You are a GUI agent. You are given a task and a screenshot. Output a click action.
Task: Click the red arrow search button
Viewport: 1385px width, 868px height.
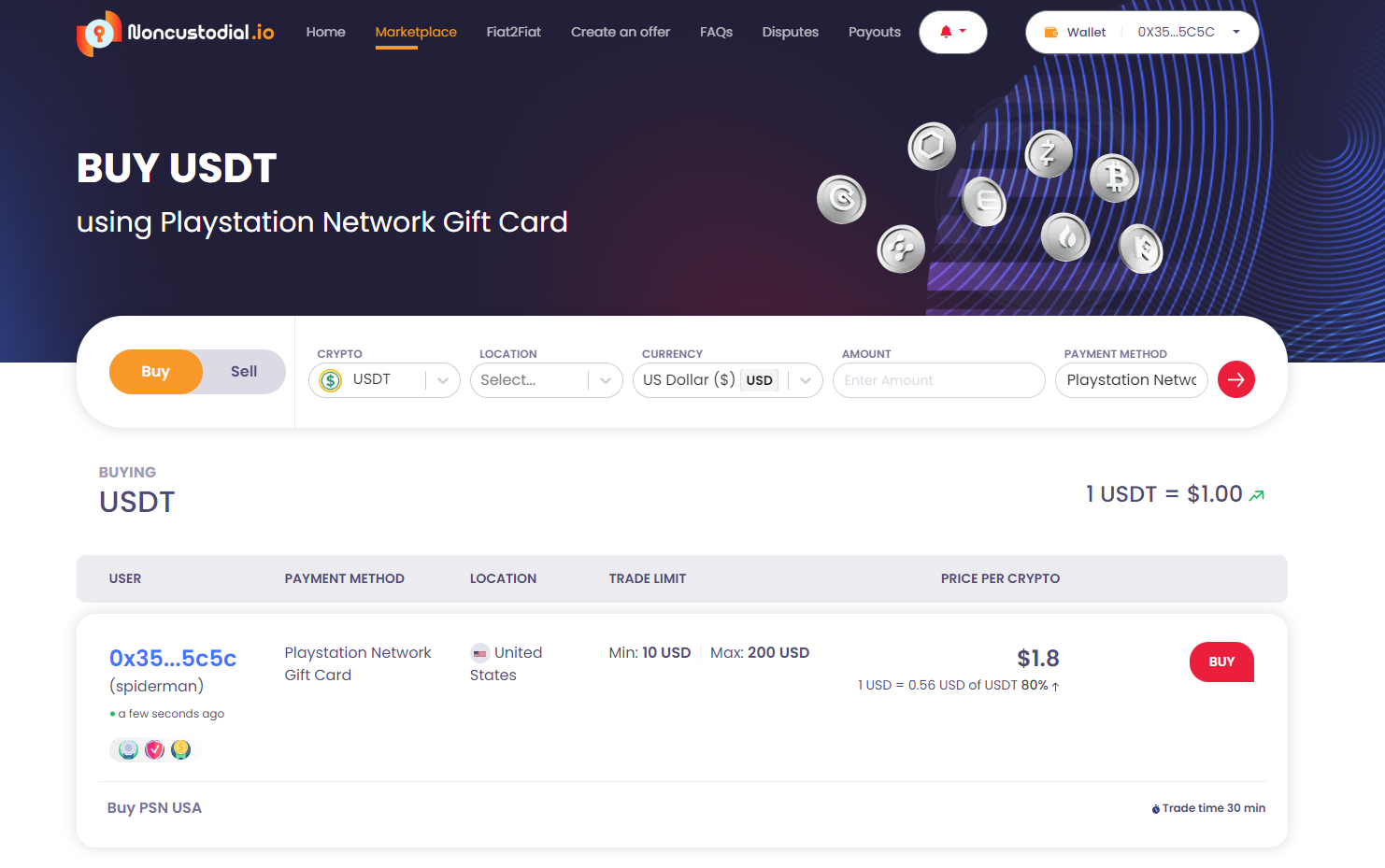1235,379
